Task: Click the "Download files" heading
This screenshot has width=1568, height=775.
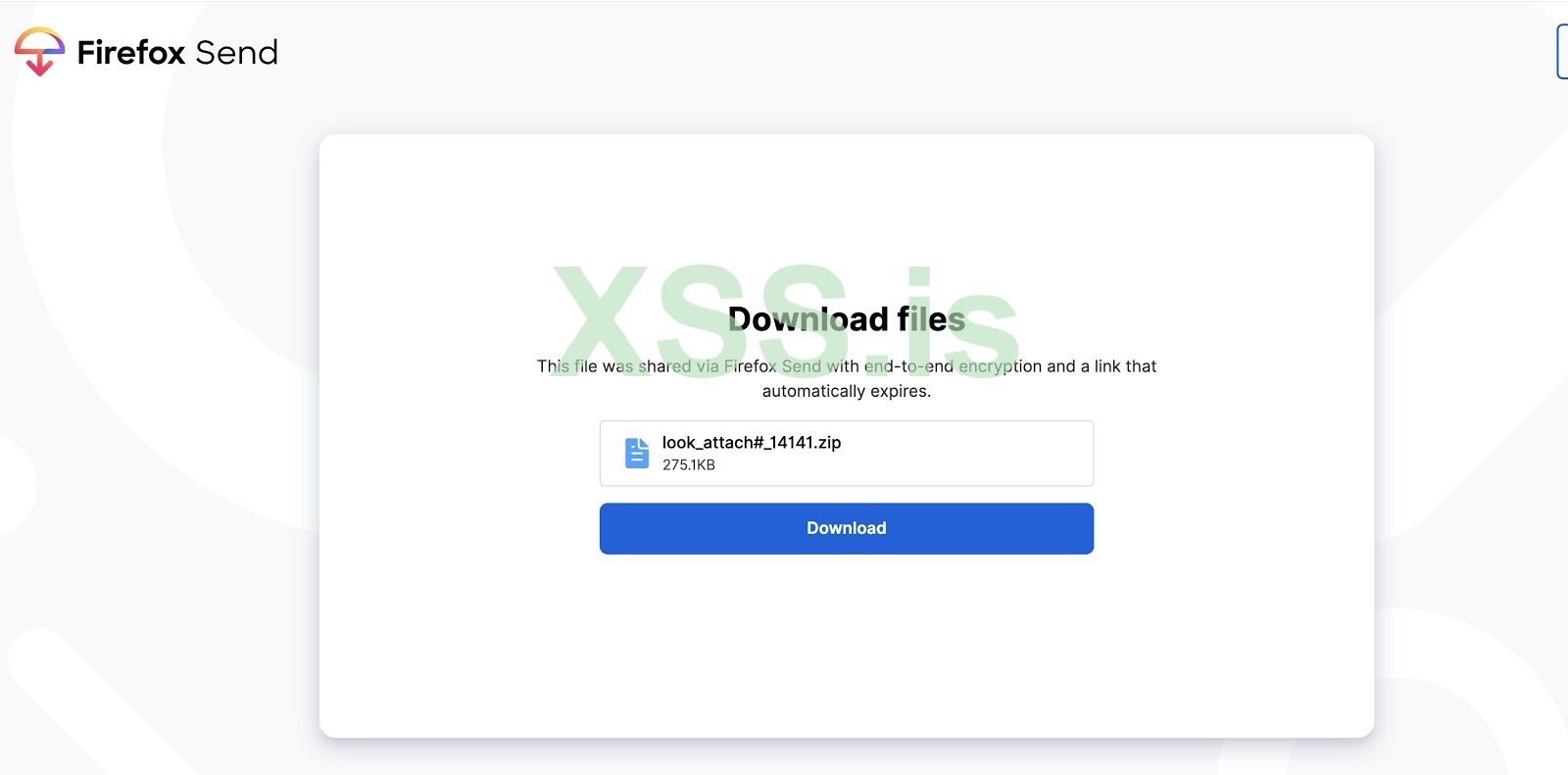Action: point(847,318)
